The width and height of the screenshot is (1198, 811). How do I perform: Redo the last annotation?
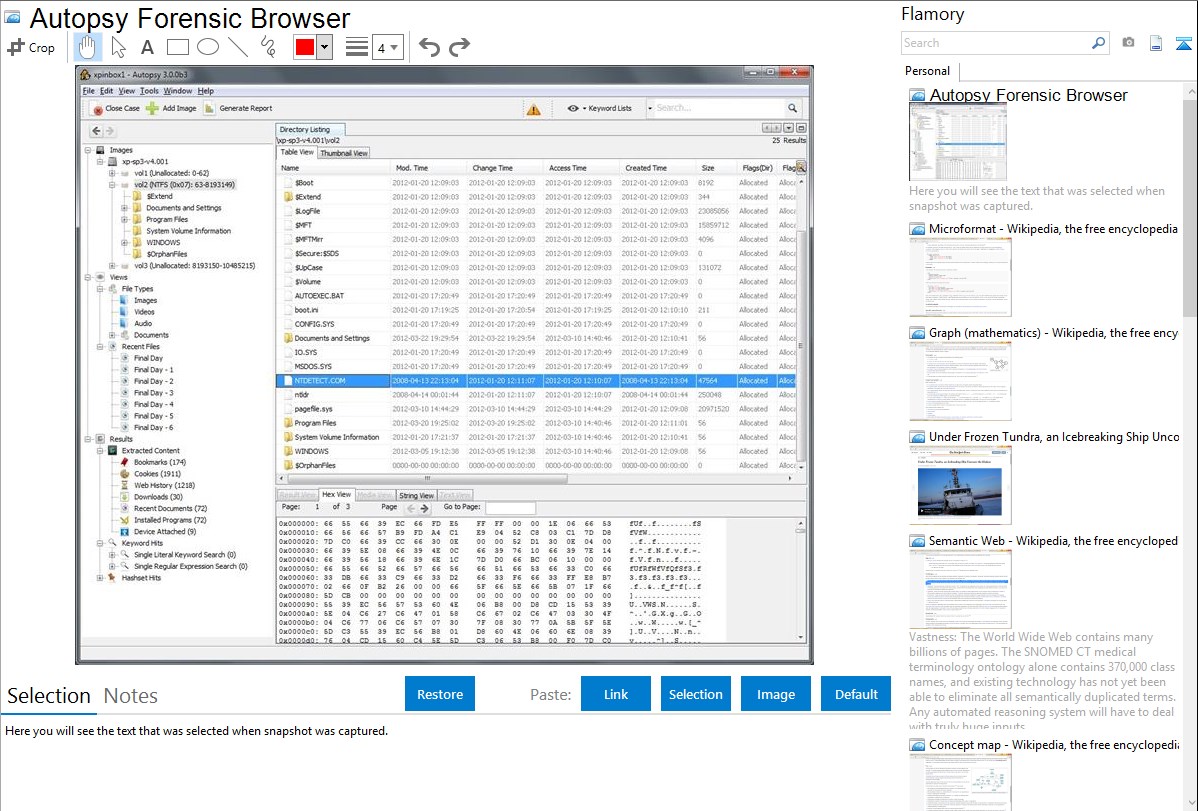click(459, 47)
